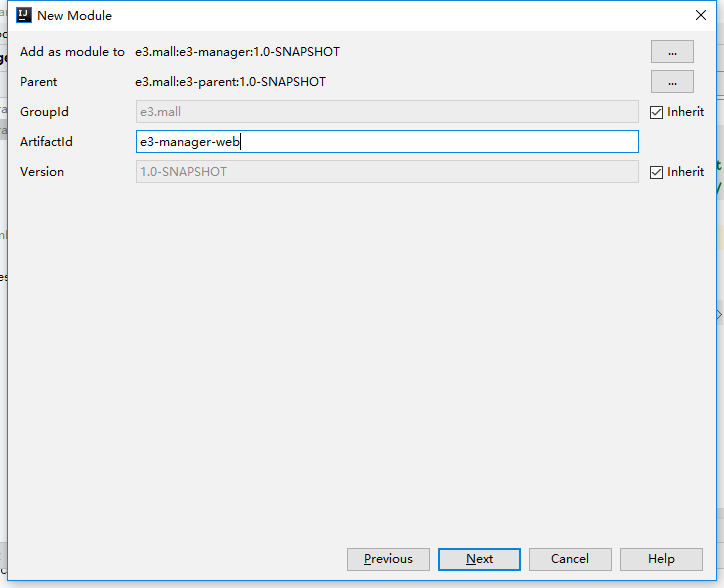Image resolution: width=724 pixels, height=588 pixels.
Task: Select the ArtifactId label
Action: (x=46, y=142)
